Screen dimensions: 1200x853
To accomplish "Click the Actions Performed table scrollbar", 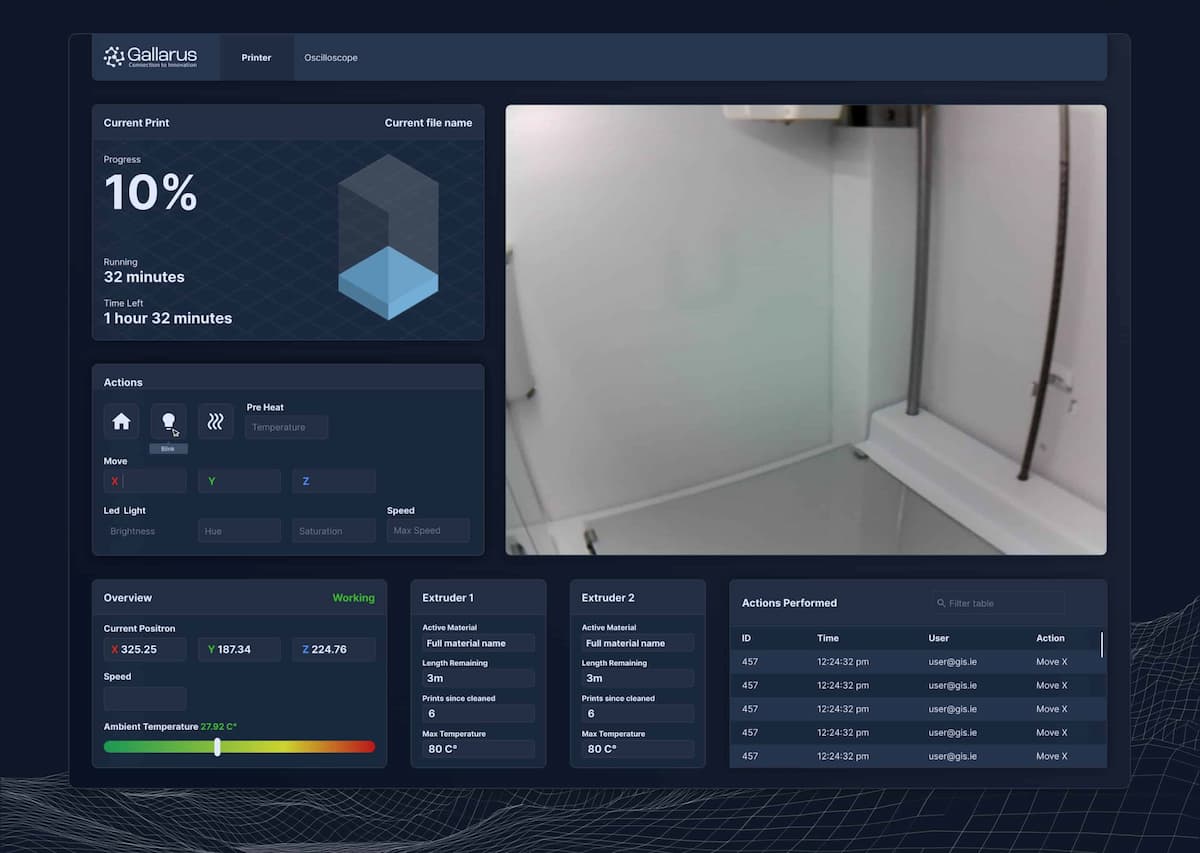I will (1102, 645).
